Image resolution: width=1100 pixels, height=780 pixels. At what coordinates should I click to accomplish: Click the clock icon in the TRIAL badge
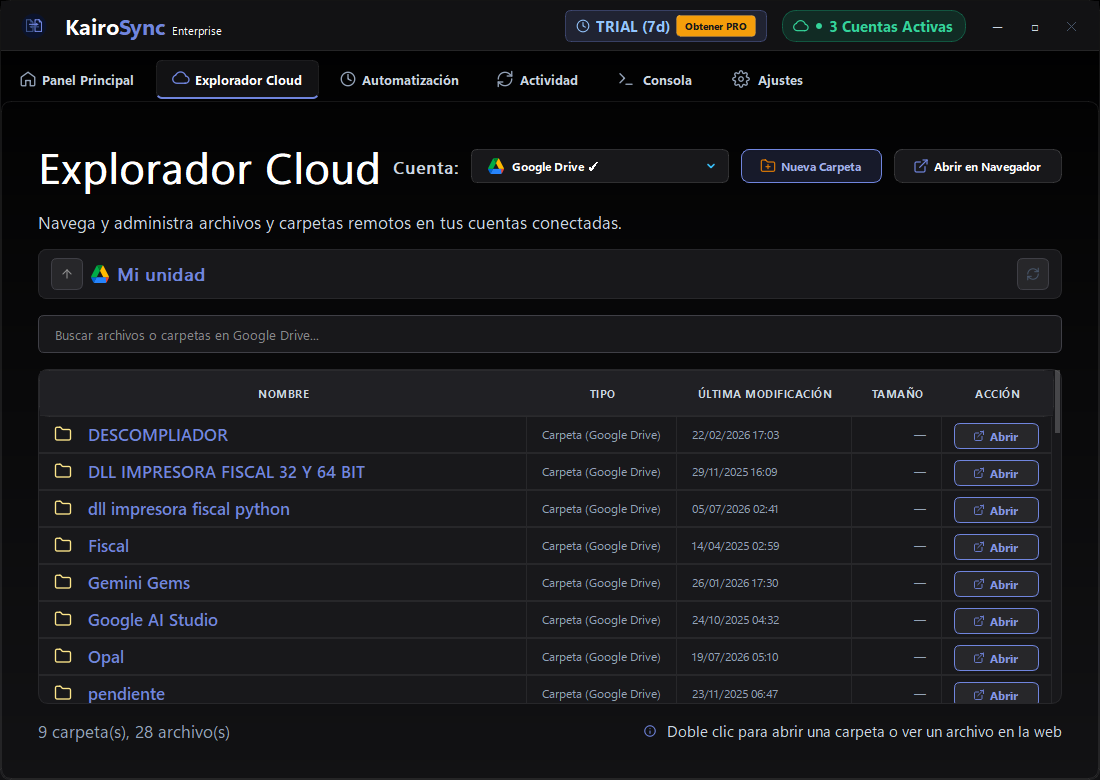(x=583, y=27)
